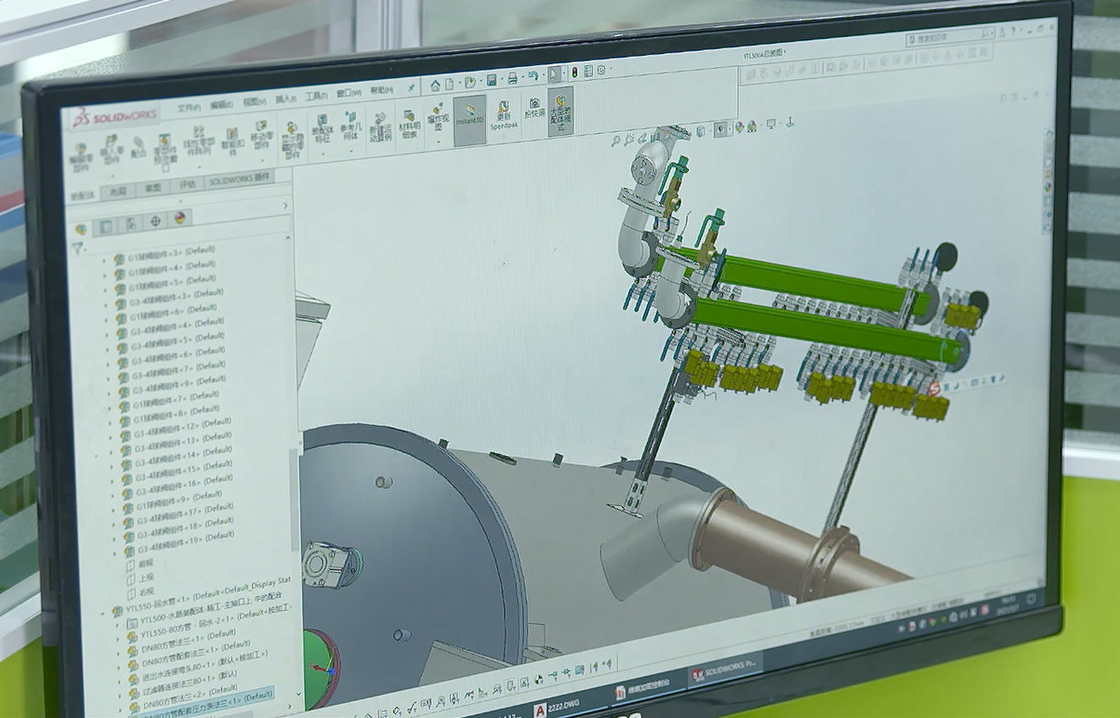The height and width of the screenshot is (718, 1120).
Task: Toggle the menu bar pin icon
Action: (x=412, y=88)
